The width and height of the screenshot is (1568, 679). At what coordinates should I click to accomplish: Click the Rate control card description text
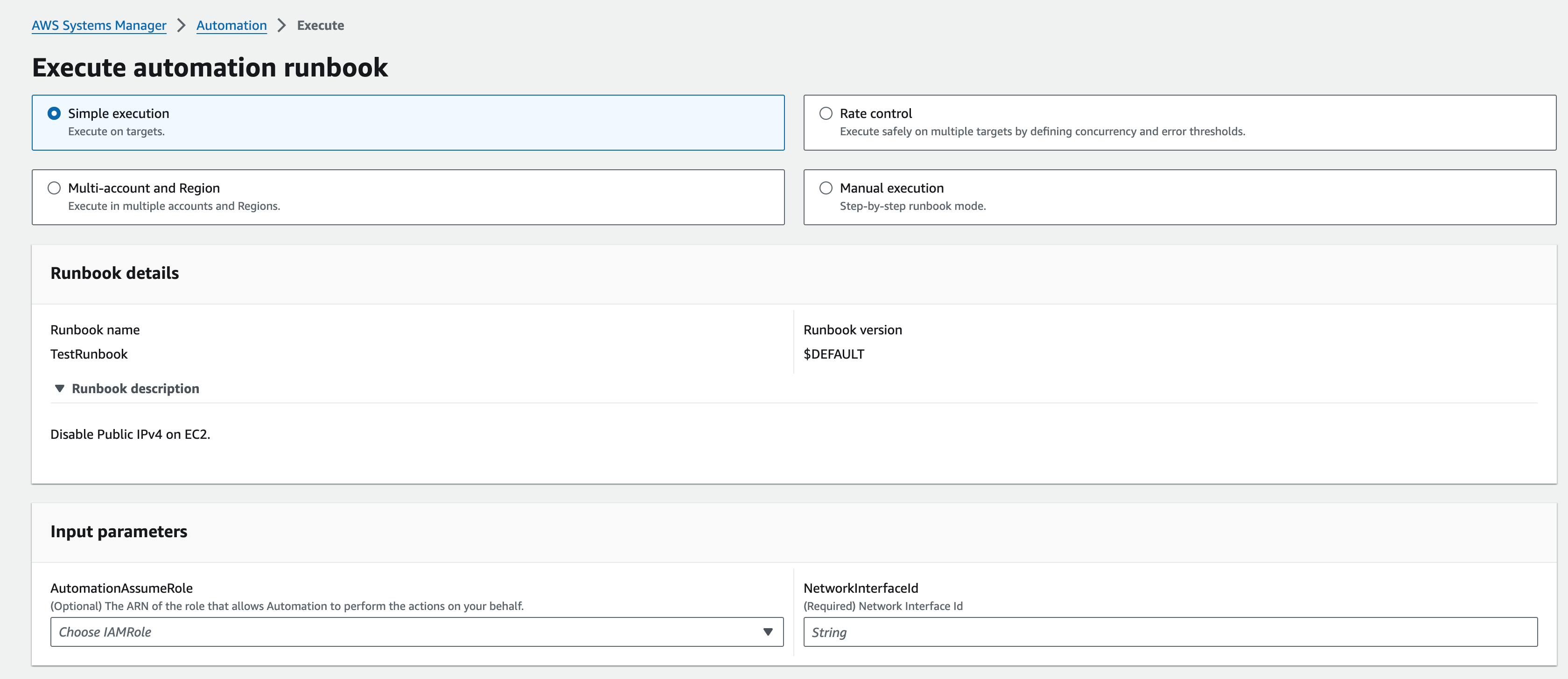1042,132
